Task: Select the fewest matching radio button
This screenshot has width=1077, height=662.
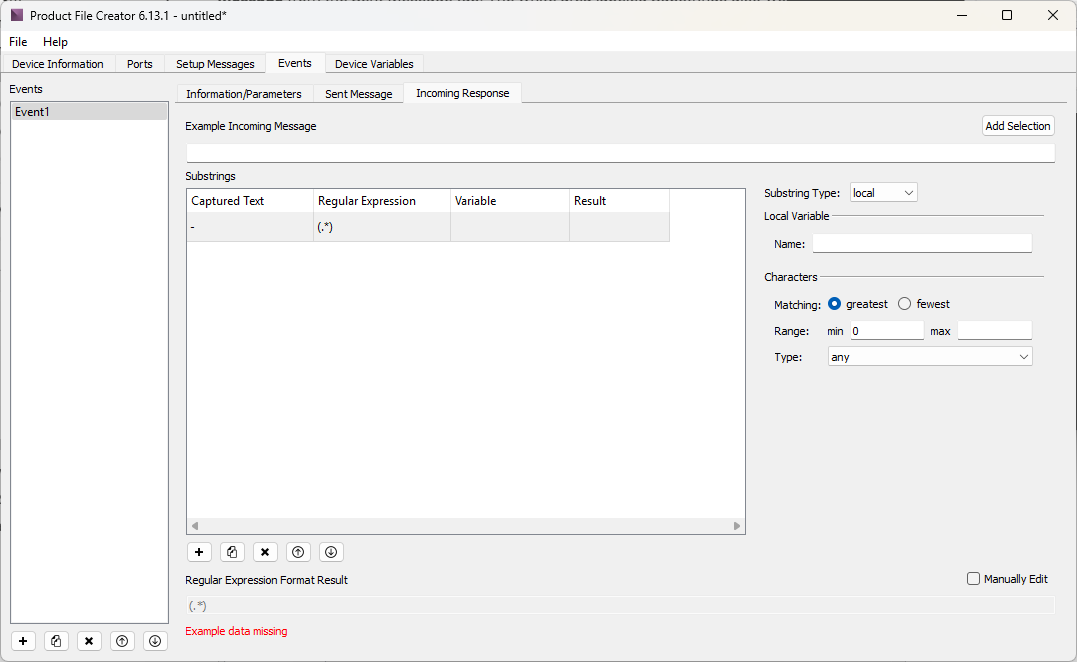Action: click(905, 304)
